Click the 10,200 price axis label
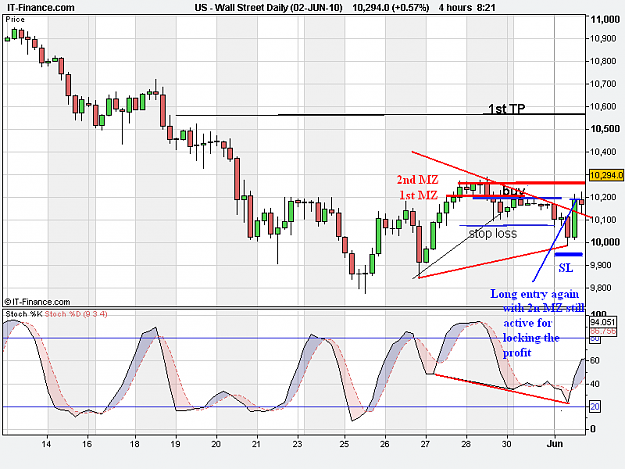The image size is (625, 469). click(605, 197)
